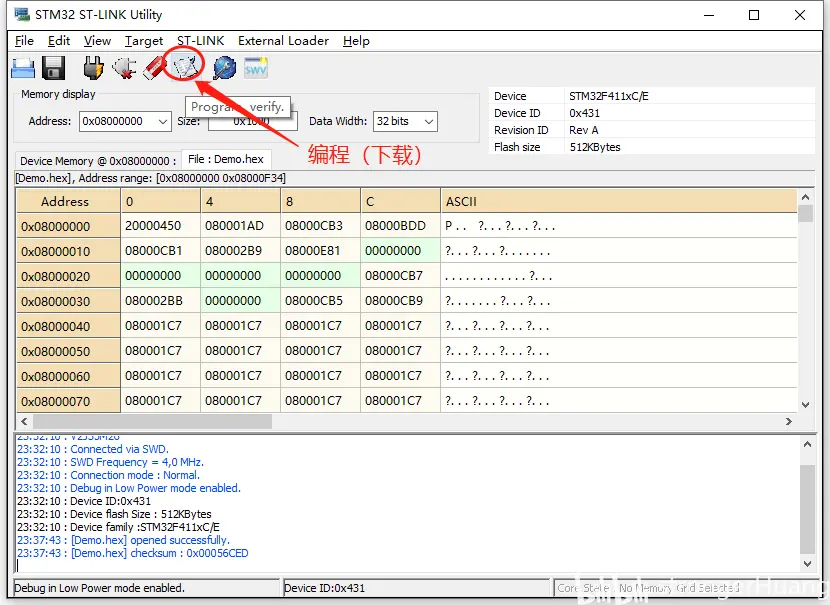Image resolution: width=830 pixels, height=605 pixels.
Task: Open the SWV viewer icon
Action: [x=256, y=68]
